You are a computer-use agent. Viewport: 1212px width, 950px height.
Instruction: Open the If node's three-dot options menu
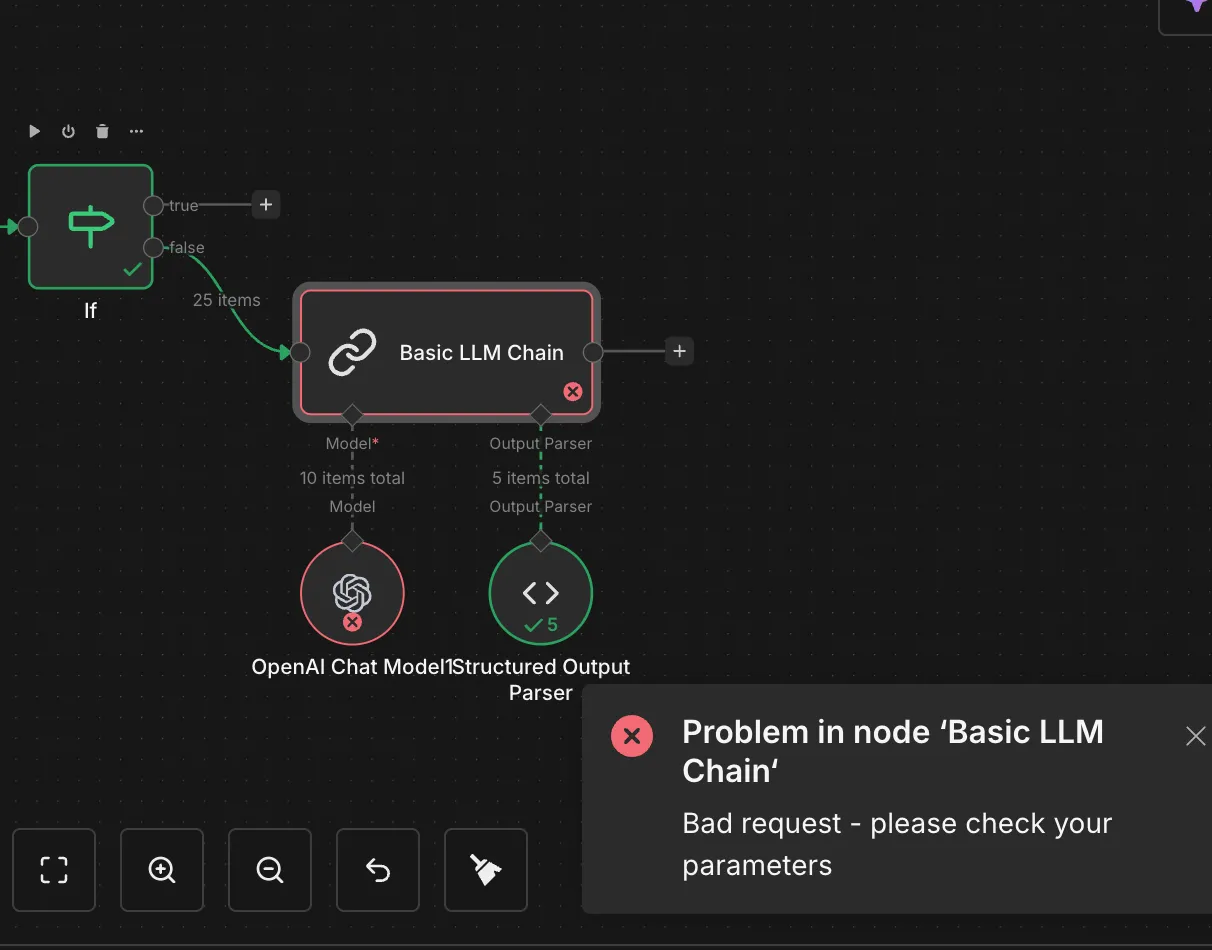(x=136, y=131)
